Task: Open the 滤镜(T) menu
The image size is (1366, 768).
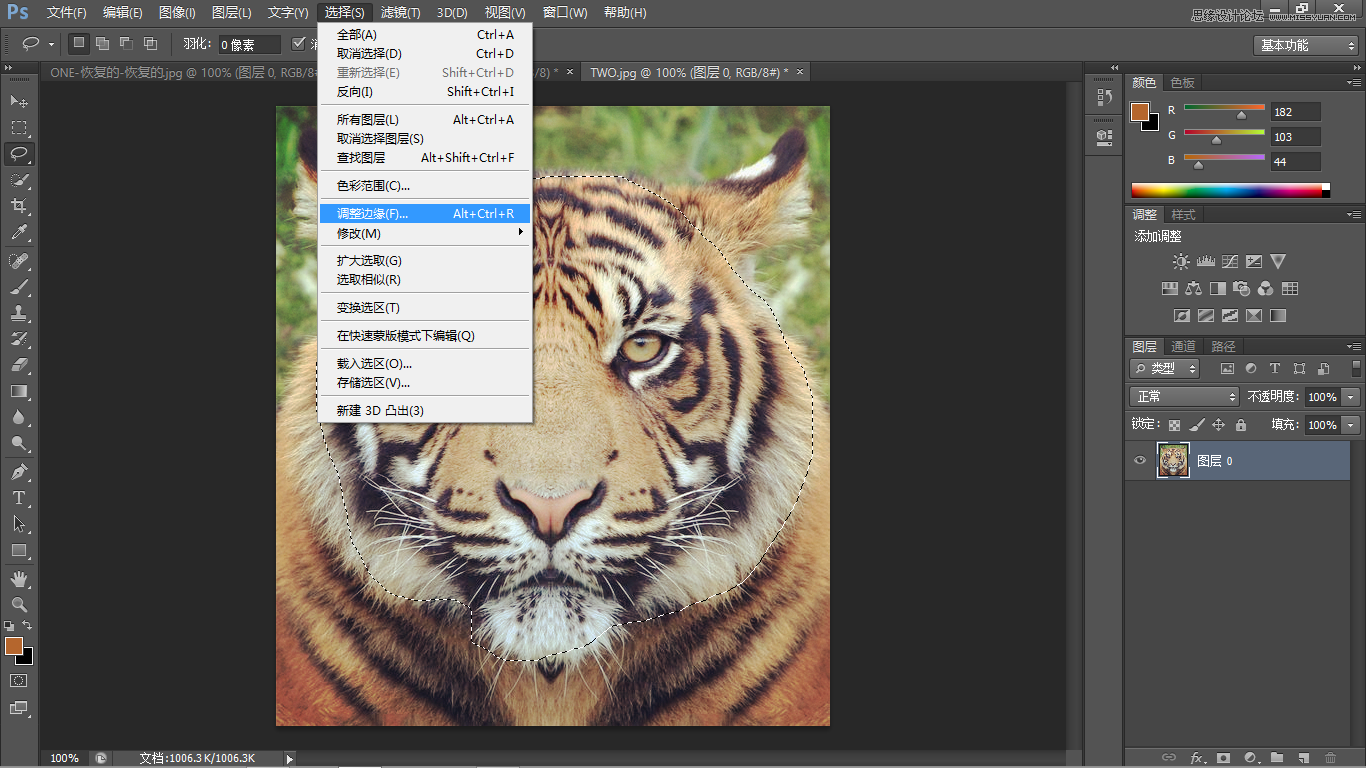Action: pyautogui.click(x=401, y=13)
